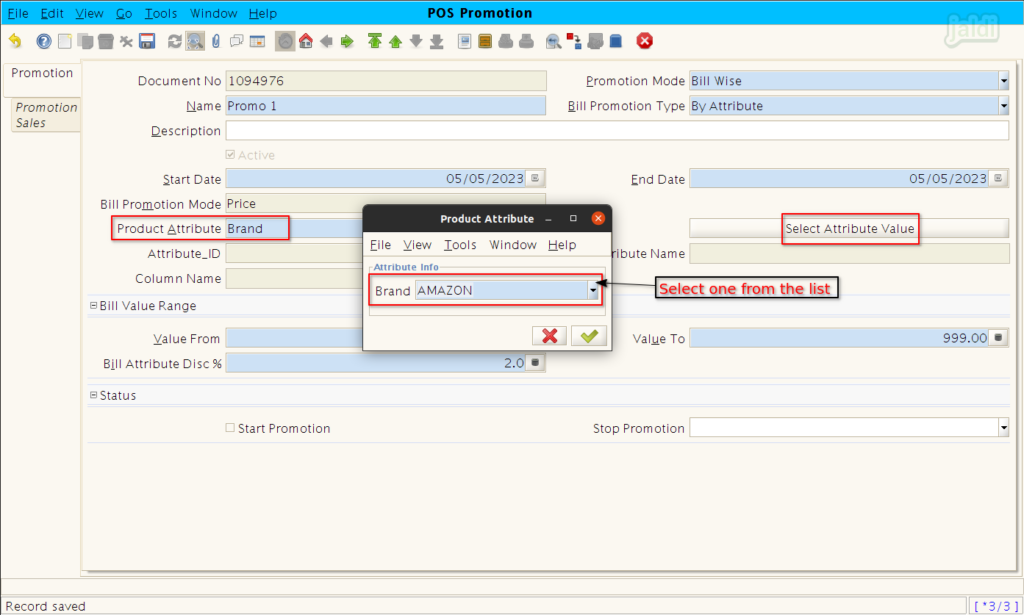Click into the Name field
This screenshot has height=615, width=1024.
pyautogui.click(x=385, y=106)
